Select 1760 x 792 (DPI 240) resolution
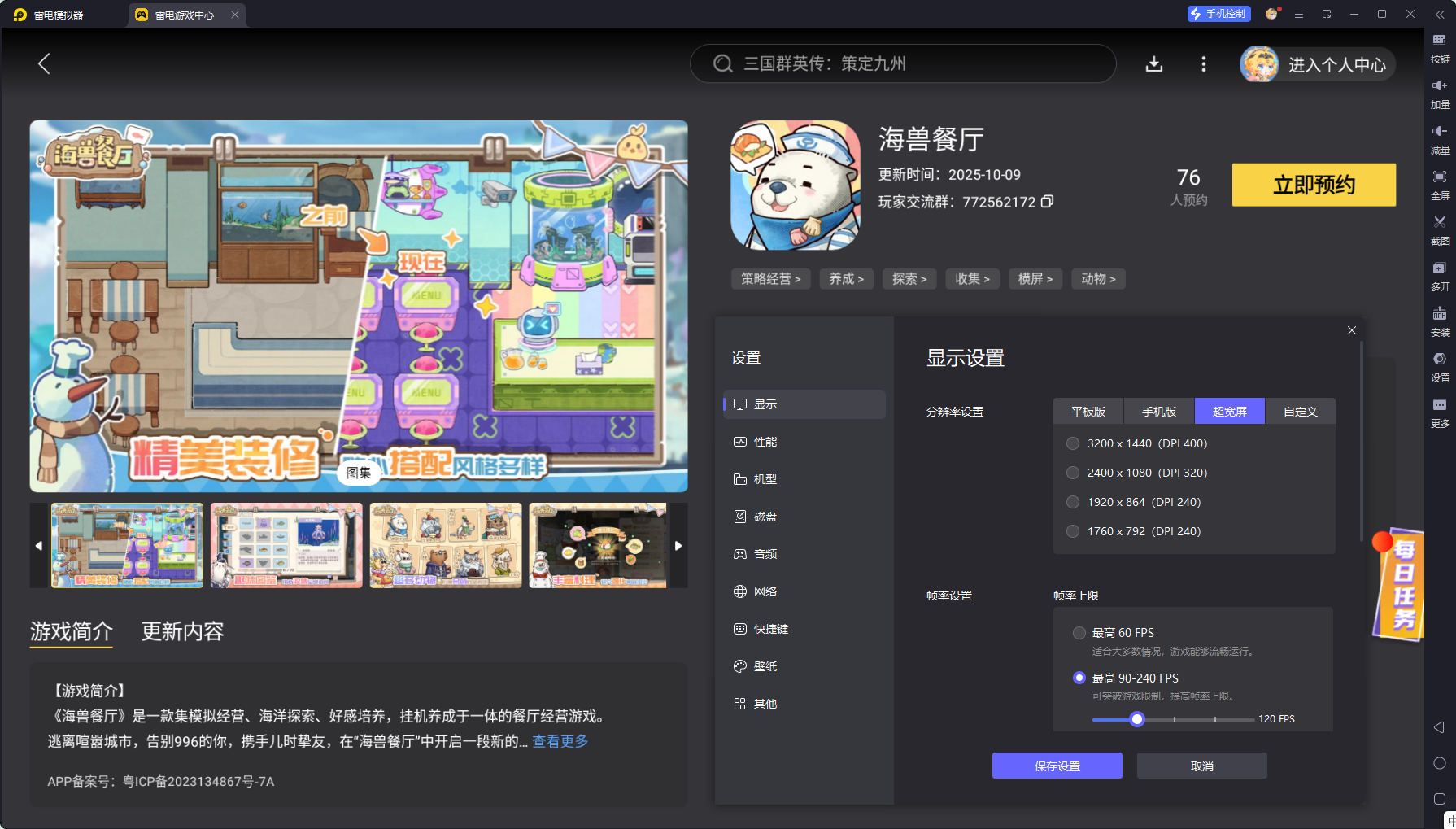The width and height of the screenshot is (1456, 829). coord(1073,531)
